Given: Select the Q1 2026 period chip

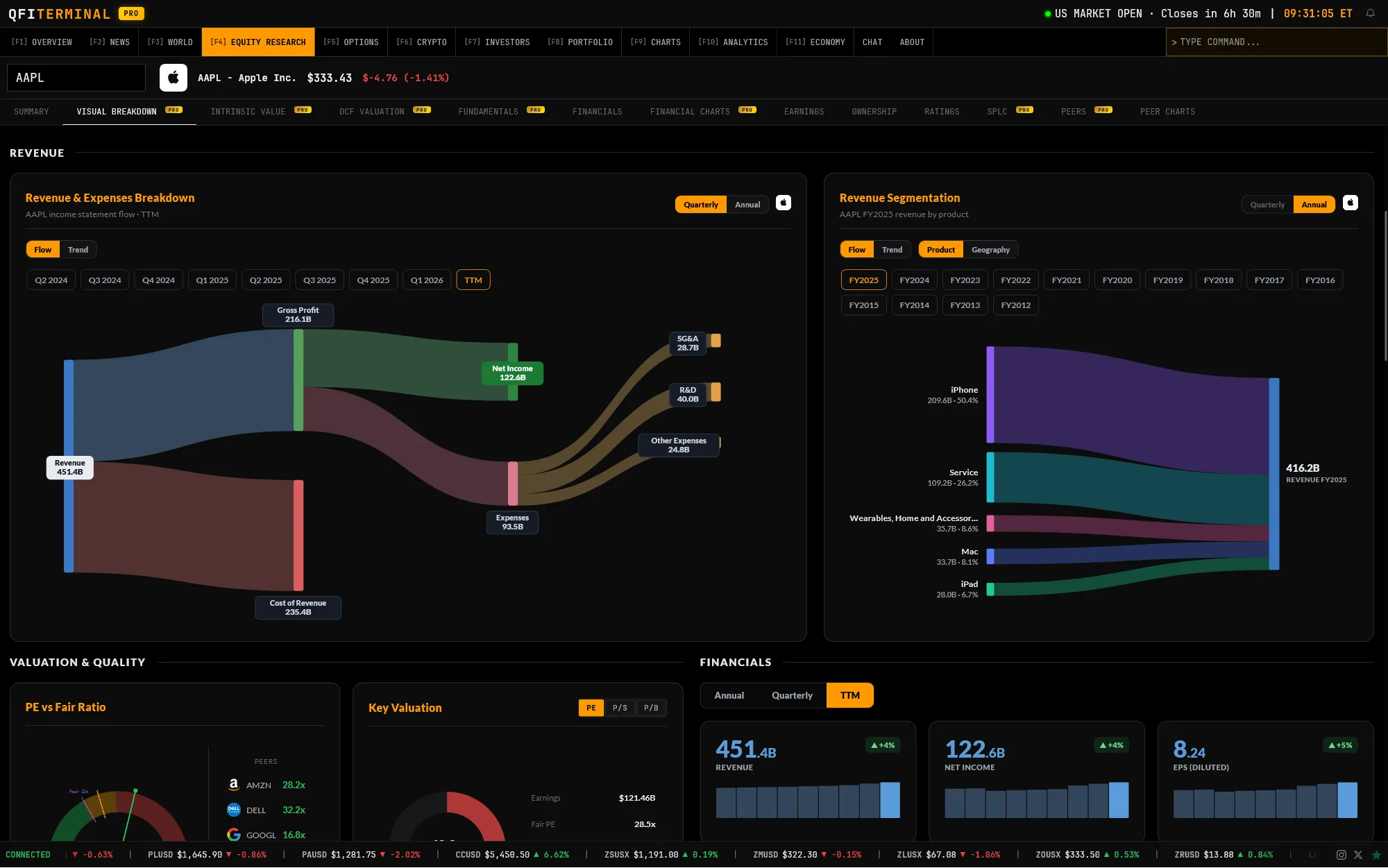Looking at the screenshot, I should pos(427,280).
